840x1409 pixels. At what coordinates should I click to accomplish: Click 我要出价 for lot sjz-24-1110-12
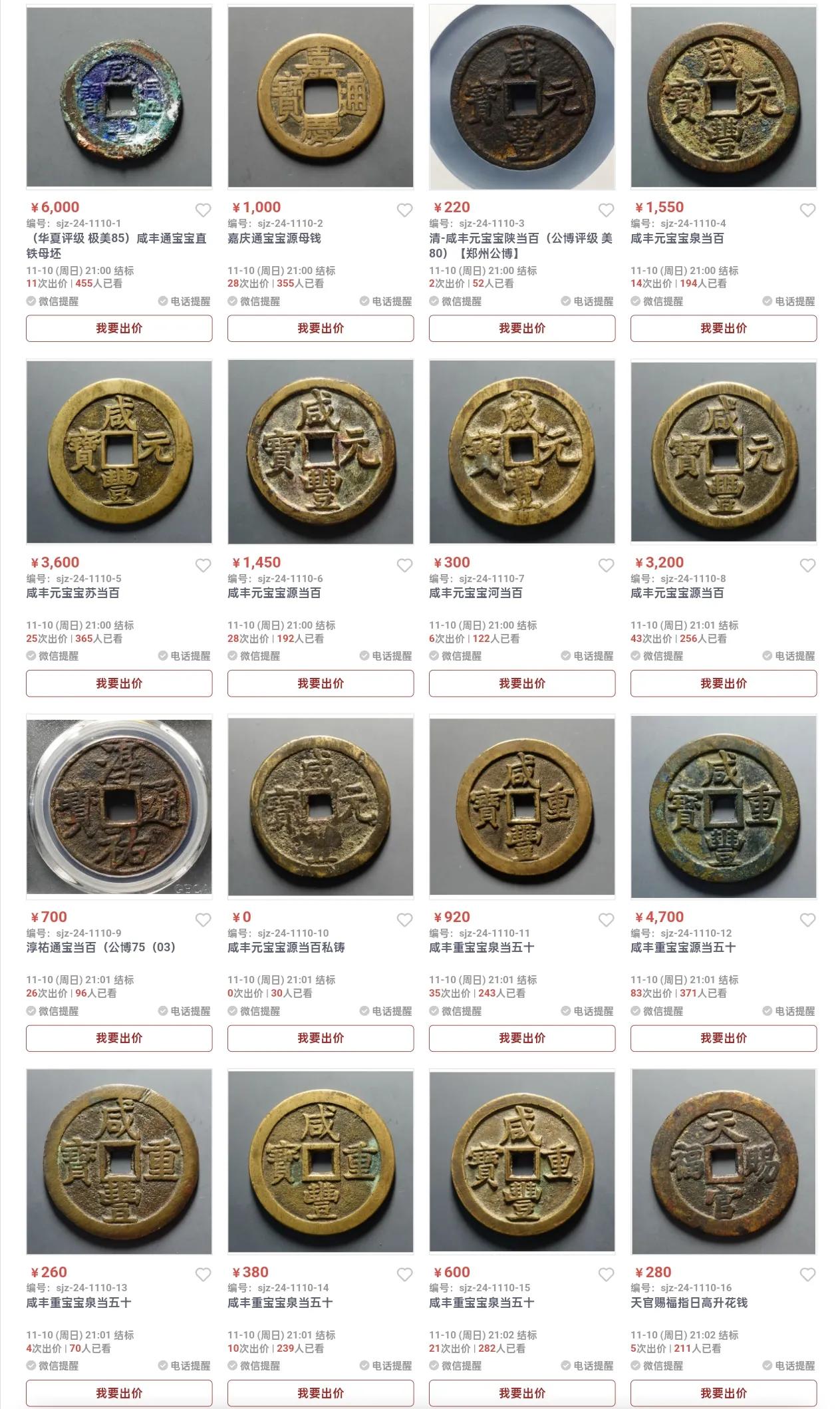click(724, 1038)
